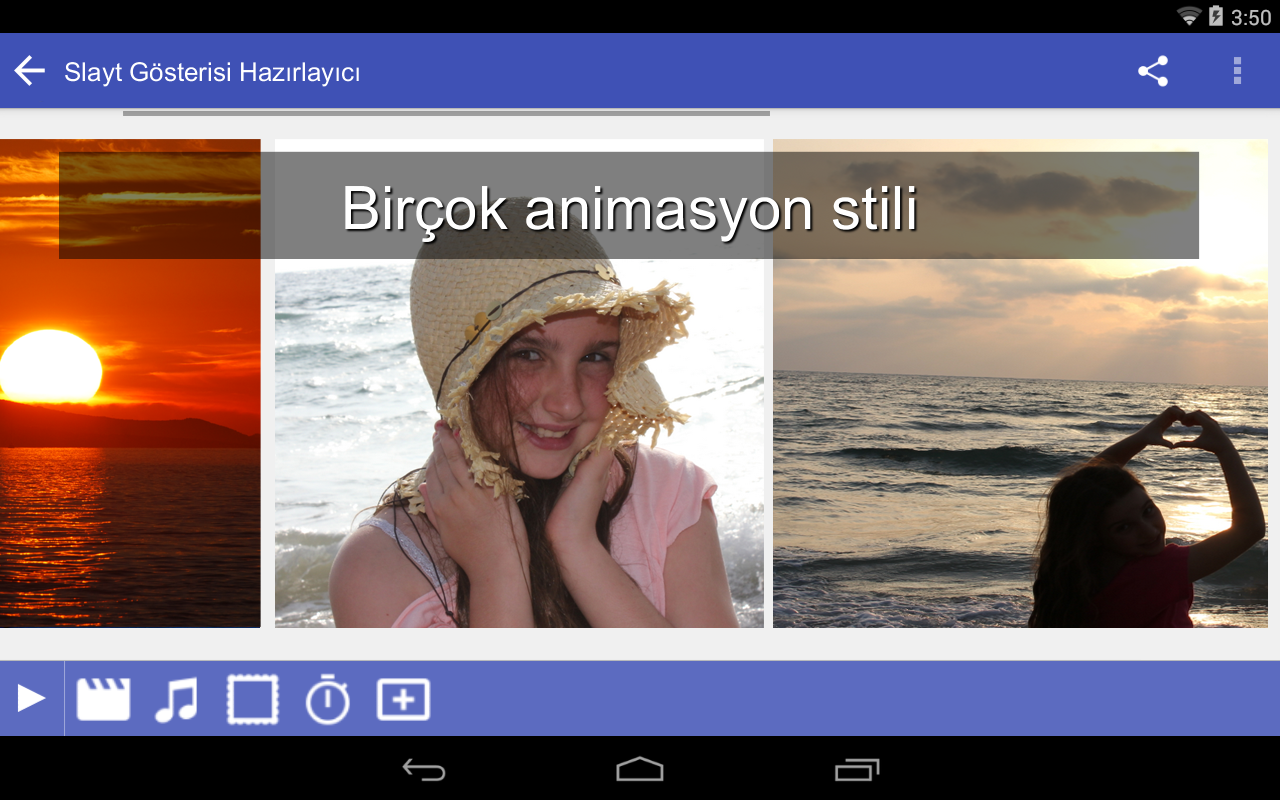Tap the Android home button

pos(640,769)
